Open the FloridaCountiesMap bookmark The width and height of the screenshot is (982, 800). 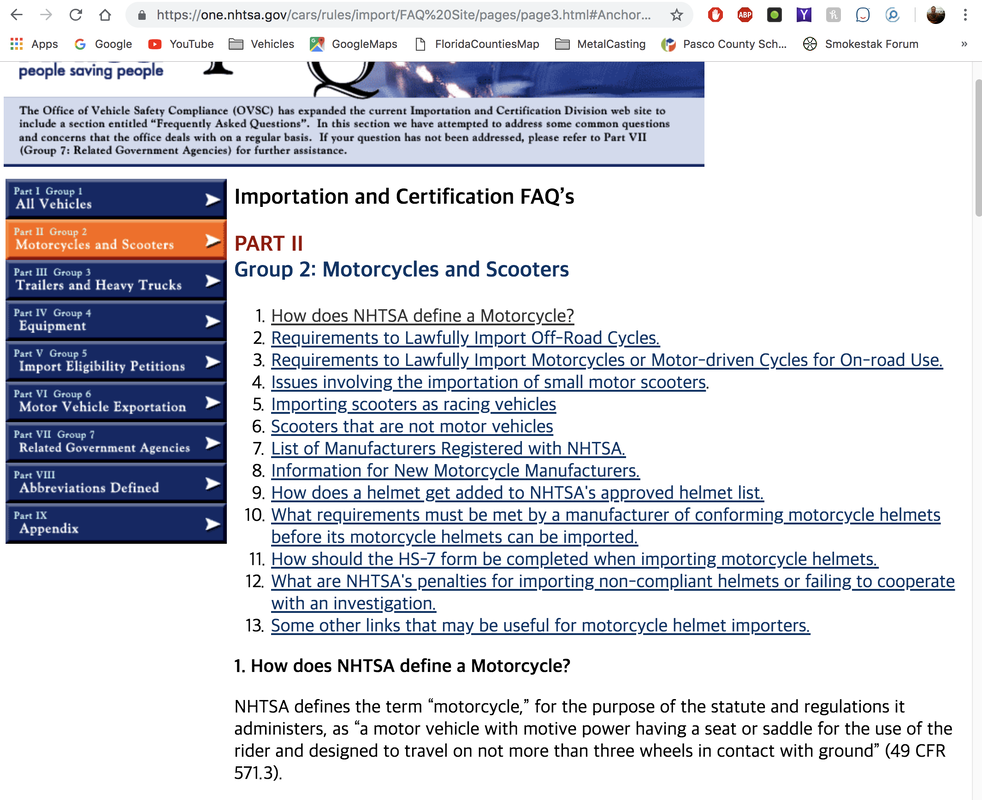coord(477,44)
